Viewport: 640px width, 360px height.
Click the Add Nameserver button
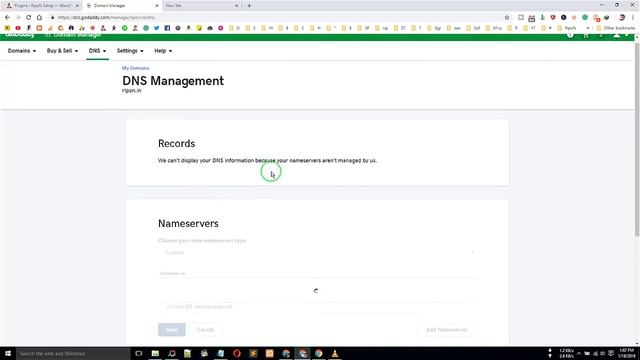[x=447, y=329]
